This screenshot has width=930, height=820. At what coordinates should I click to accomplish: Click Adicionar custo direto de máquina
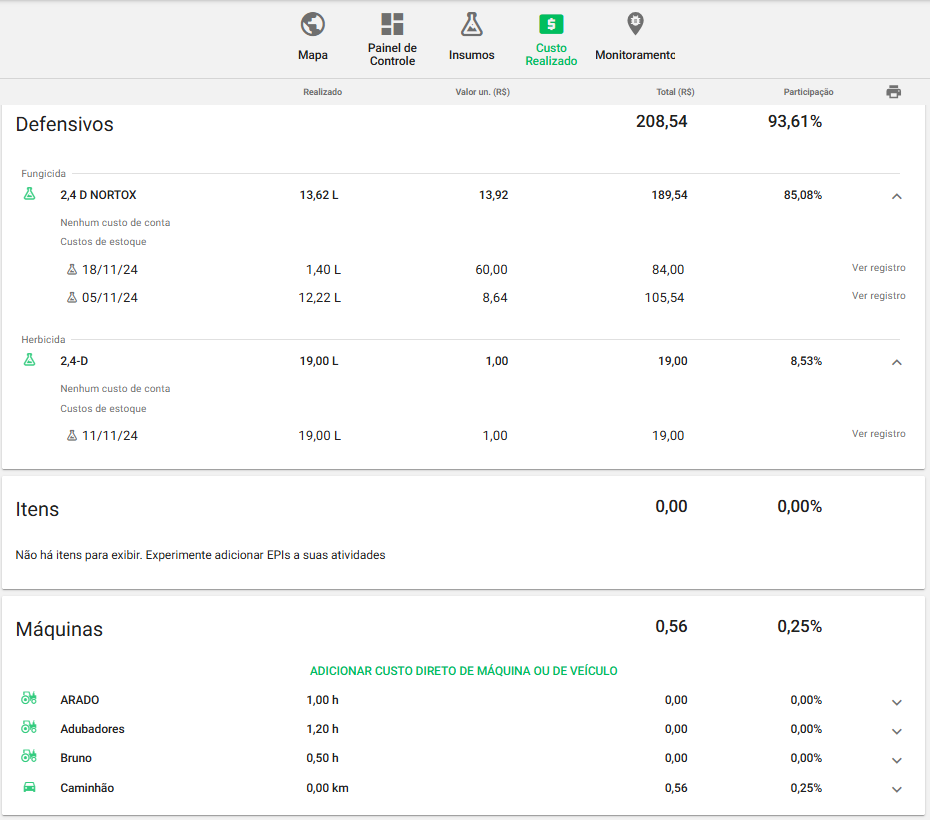[x=463, y=671]
